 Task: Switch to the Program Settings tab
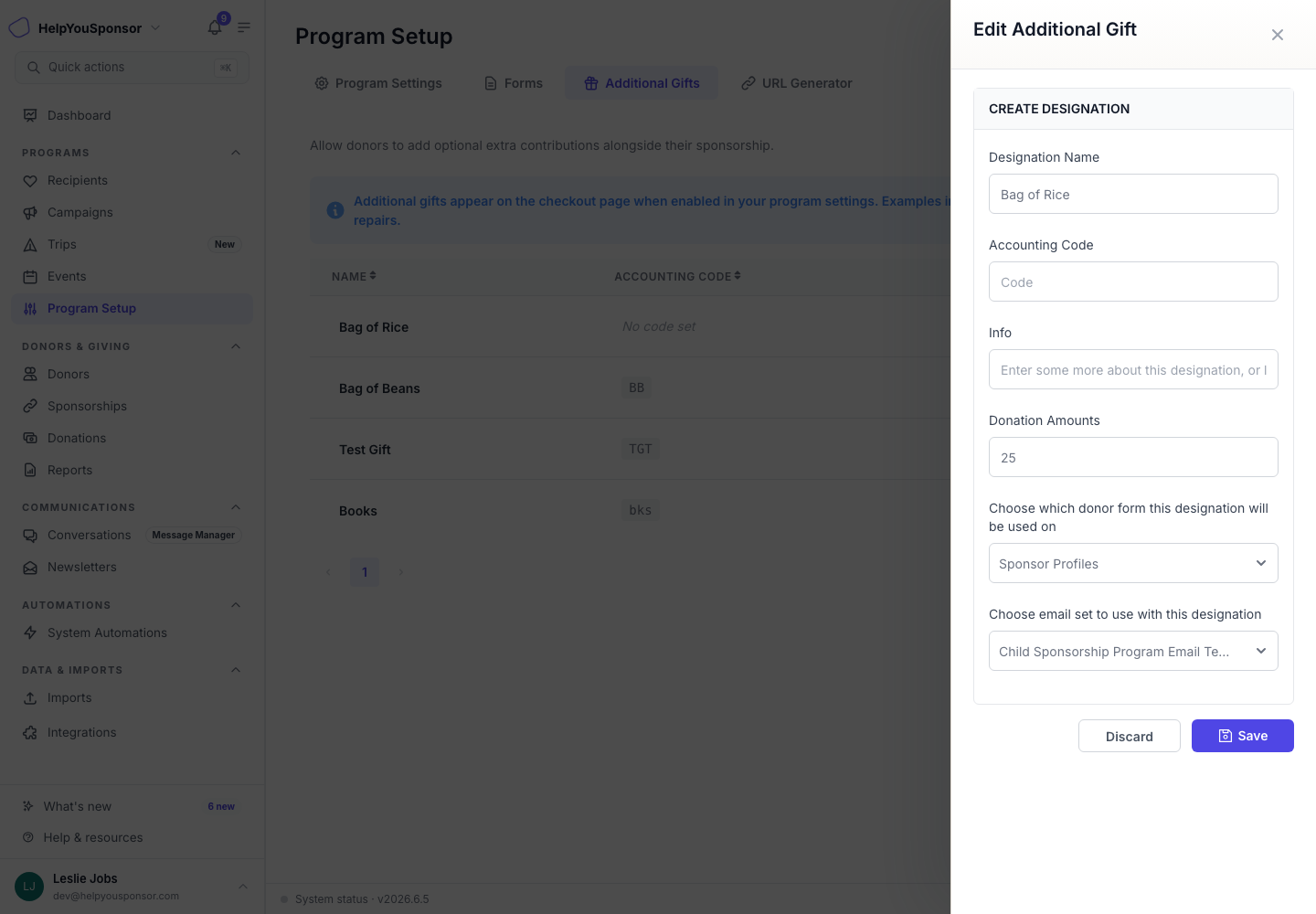coord(378,83)
